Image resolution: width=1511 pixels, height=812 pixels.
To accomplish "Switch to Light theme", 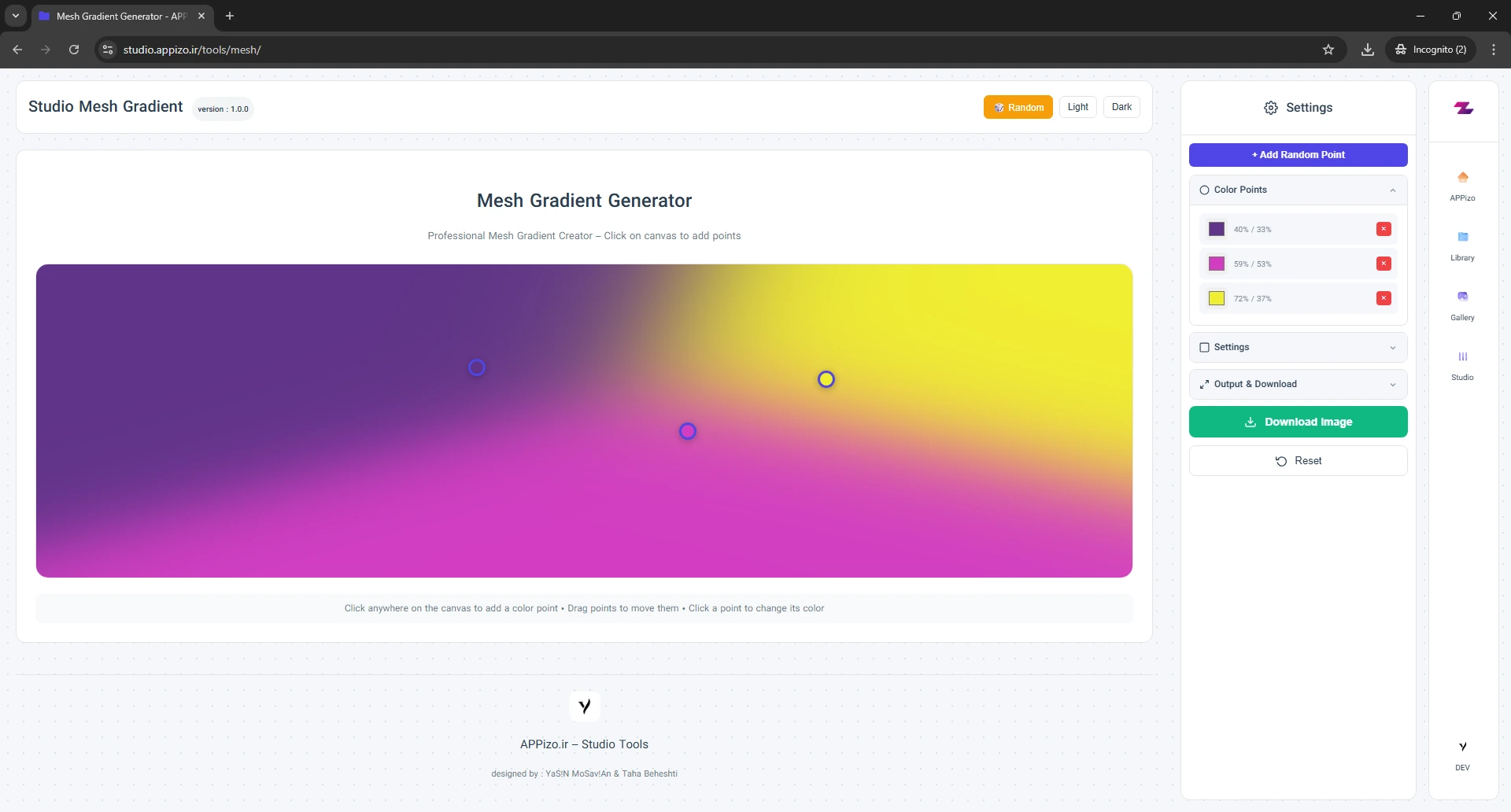I will [1078, 107].
